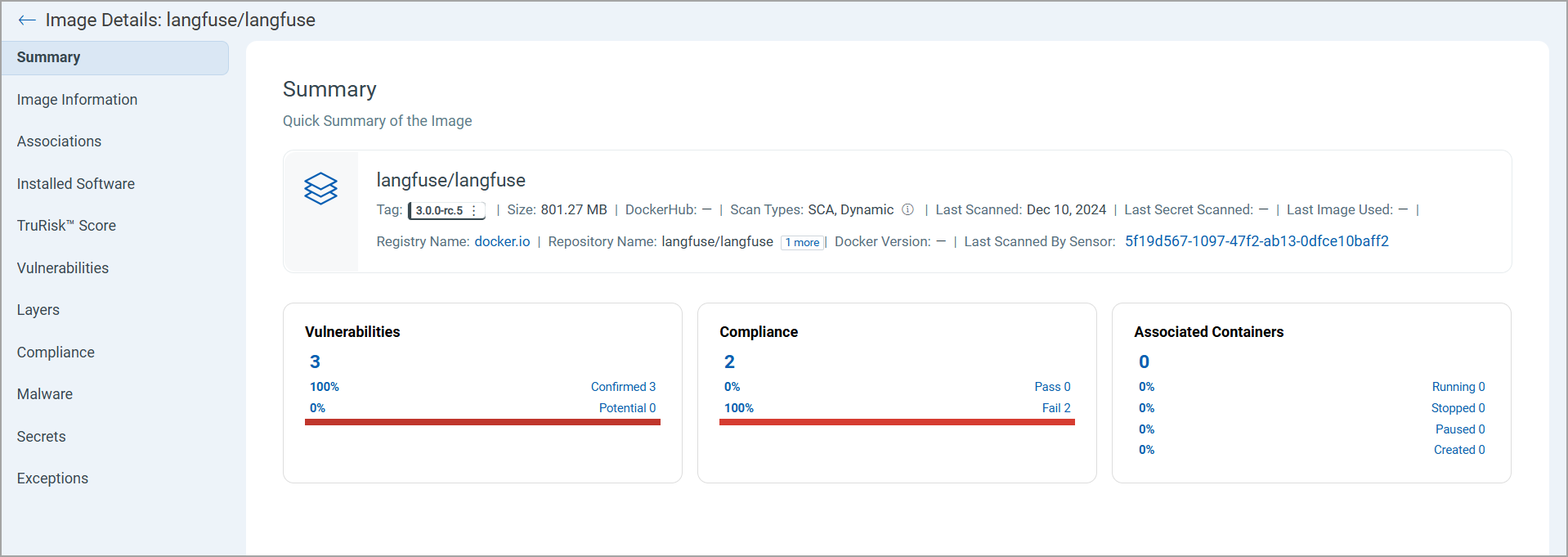
Task: Open the Associations section in sidebar
Action: pyautogui.click(x=59, y=141)
